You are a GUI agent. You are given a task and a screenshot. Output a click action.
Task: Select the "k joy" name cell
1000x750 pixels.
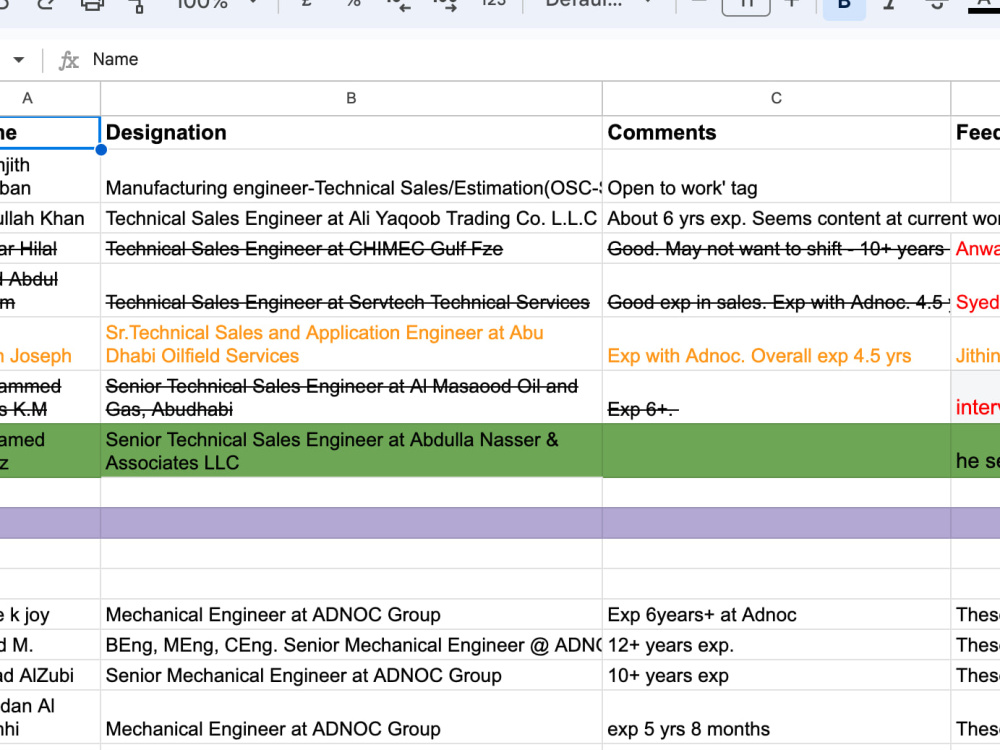click(x=50, y=614)
